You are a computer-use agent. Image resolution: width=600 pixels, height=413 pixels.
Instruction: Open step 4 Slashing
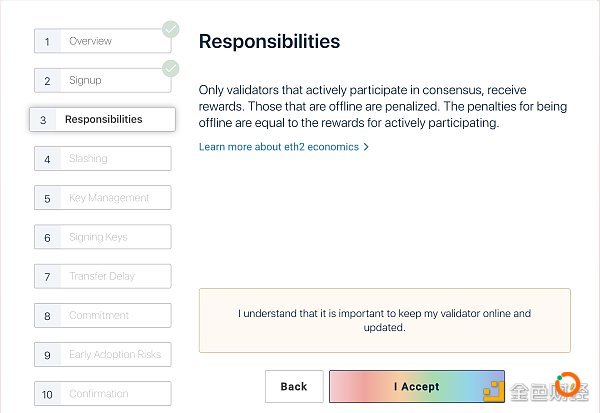coord(103,158)
